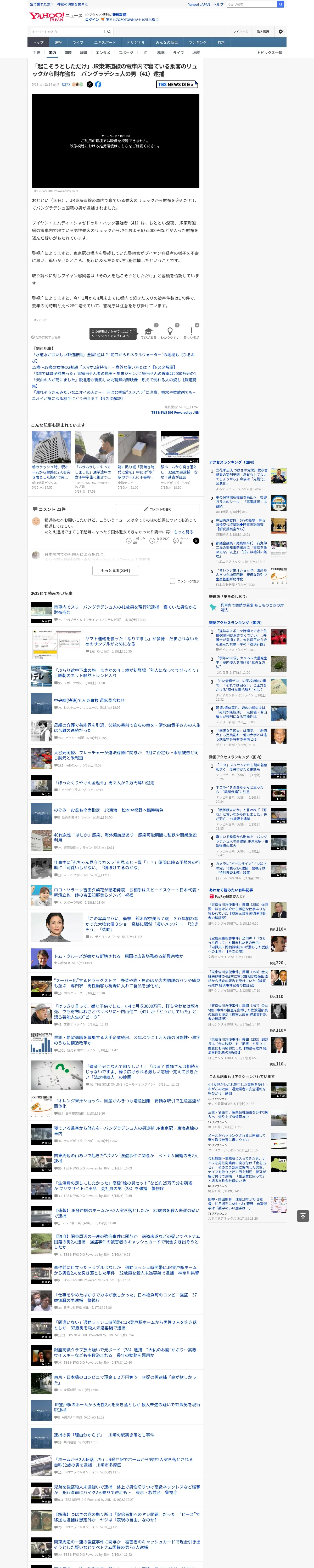Screen dimensions: 314x1568
Task: Open the トップ tab
Action: (x=38, y=43)
